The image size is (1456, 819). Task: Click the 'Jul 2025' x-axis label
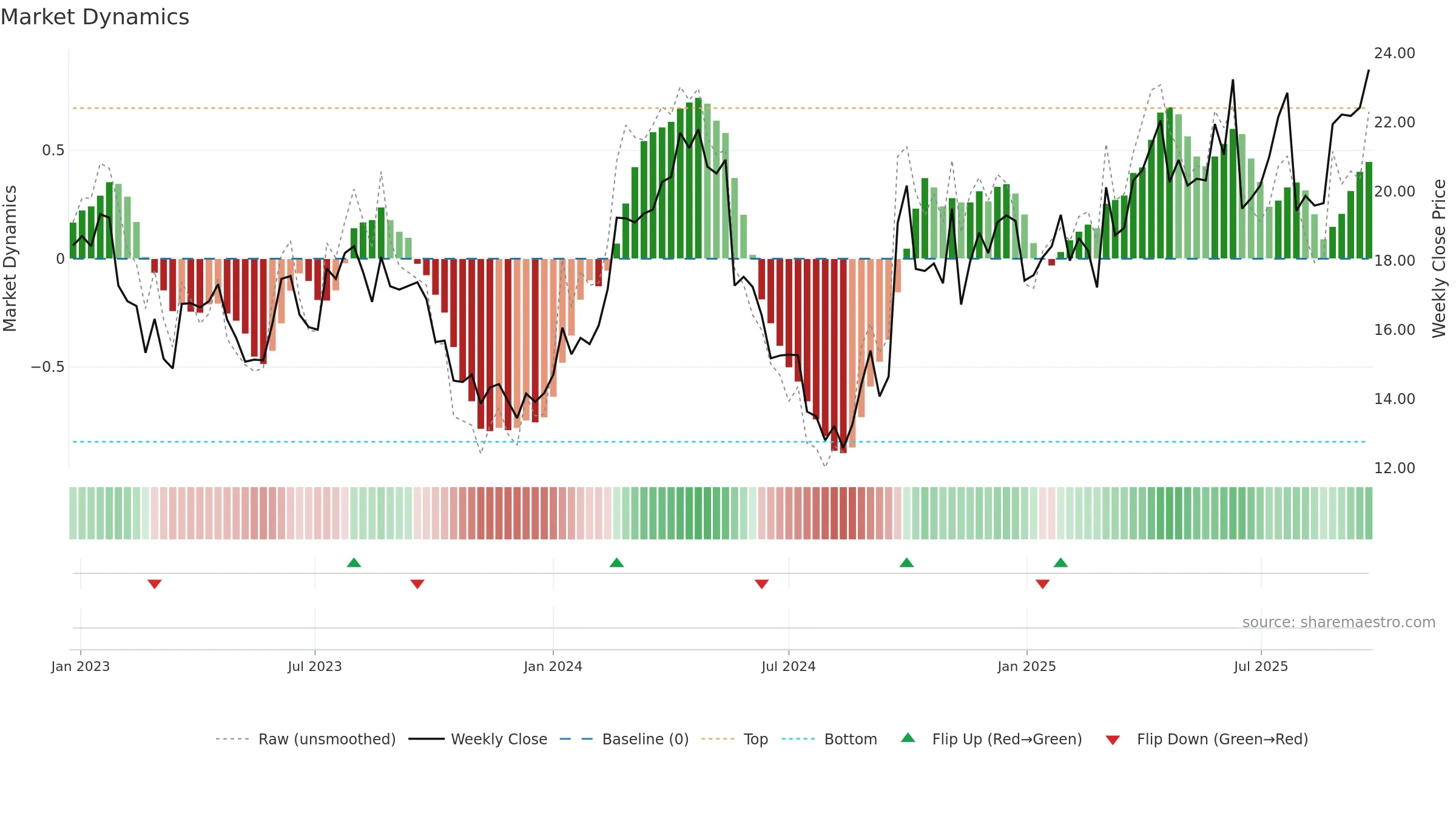(1261, 667)
